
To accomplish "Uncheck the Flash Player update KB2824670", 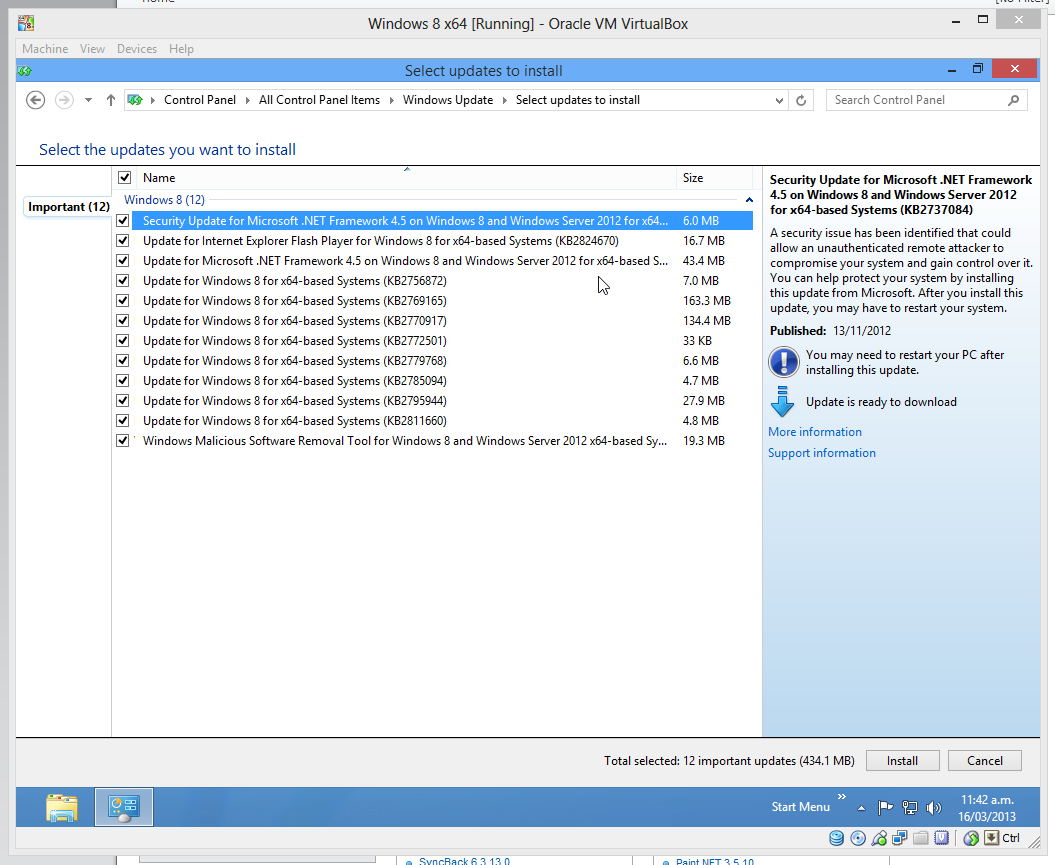I will pyautogui.click(x=123, y=241).
